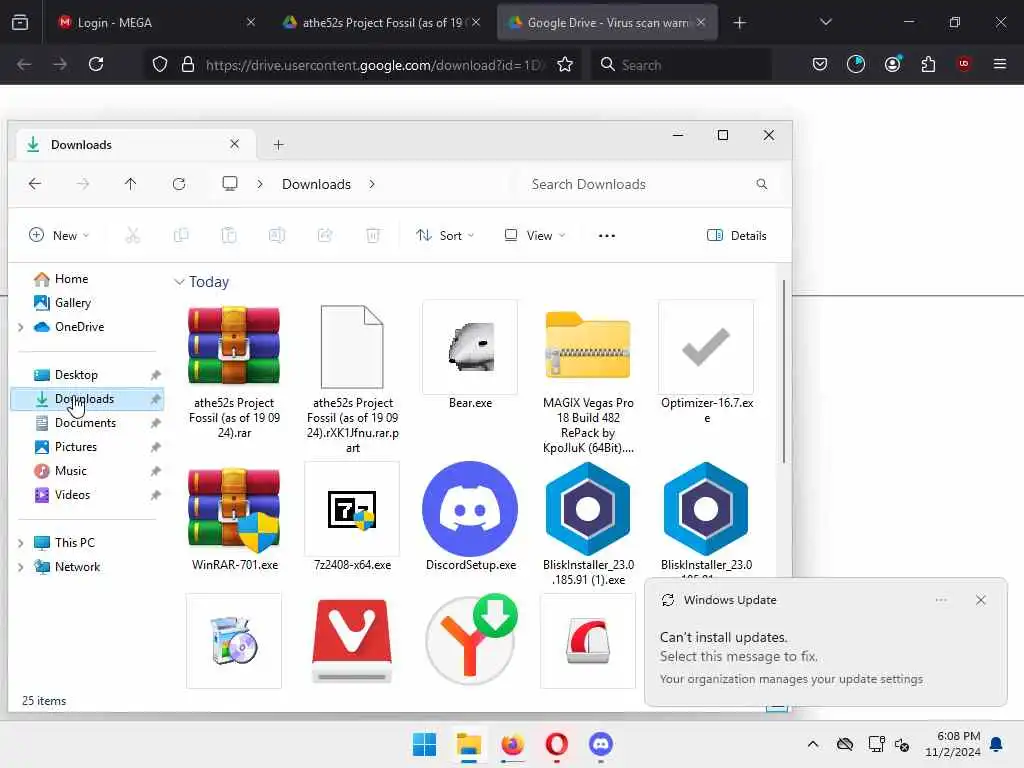Open the Firefox extensions puzzle icon
The height and width of the screenshot is (768, 1024).
(x=928, y=64)
